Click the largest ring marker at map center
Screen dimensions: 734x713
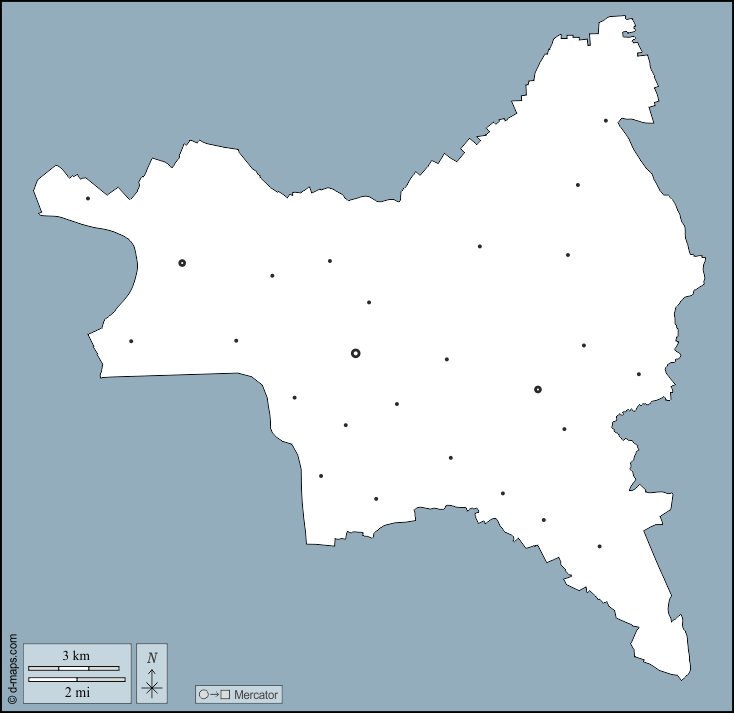356,353
